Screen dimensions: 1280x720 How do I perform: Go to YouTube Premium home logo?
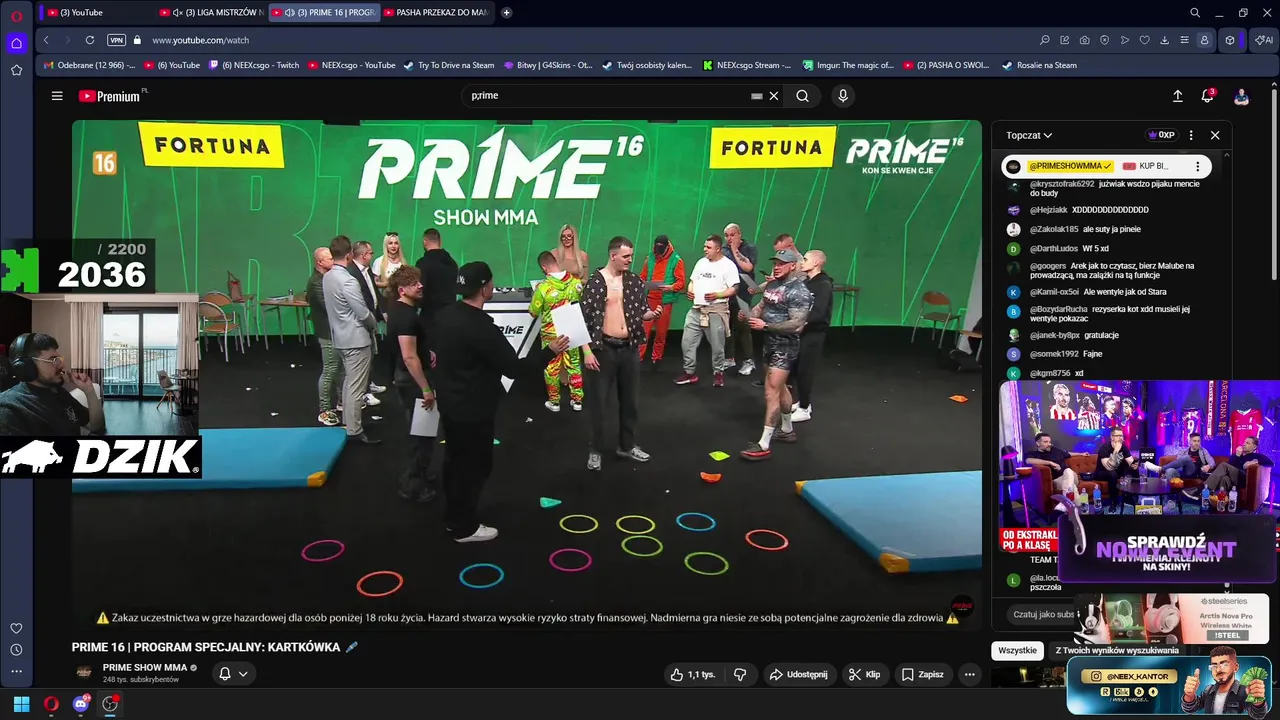[x=110, y=96]
